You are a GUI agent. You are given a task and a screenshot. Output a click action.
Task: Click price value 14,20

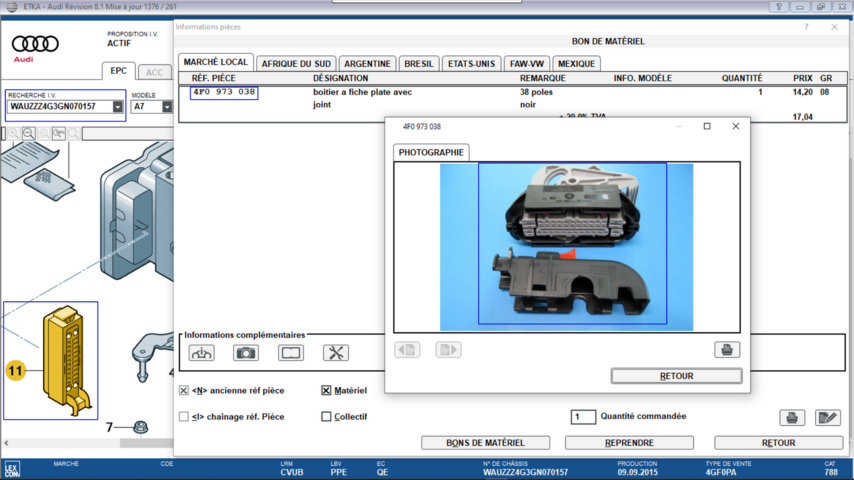click(x=803, y=92)
